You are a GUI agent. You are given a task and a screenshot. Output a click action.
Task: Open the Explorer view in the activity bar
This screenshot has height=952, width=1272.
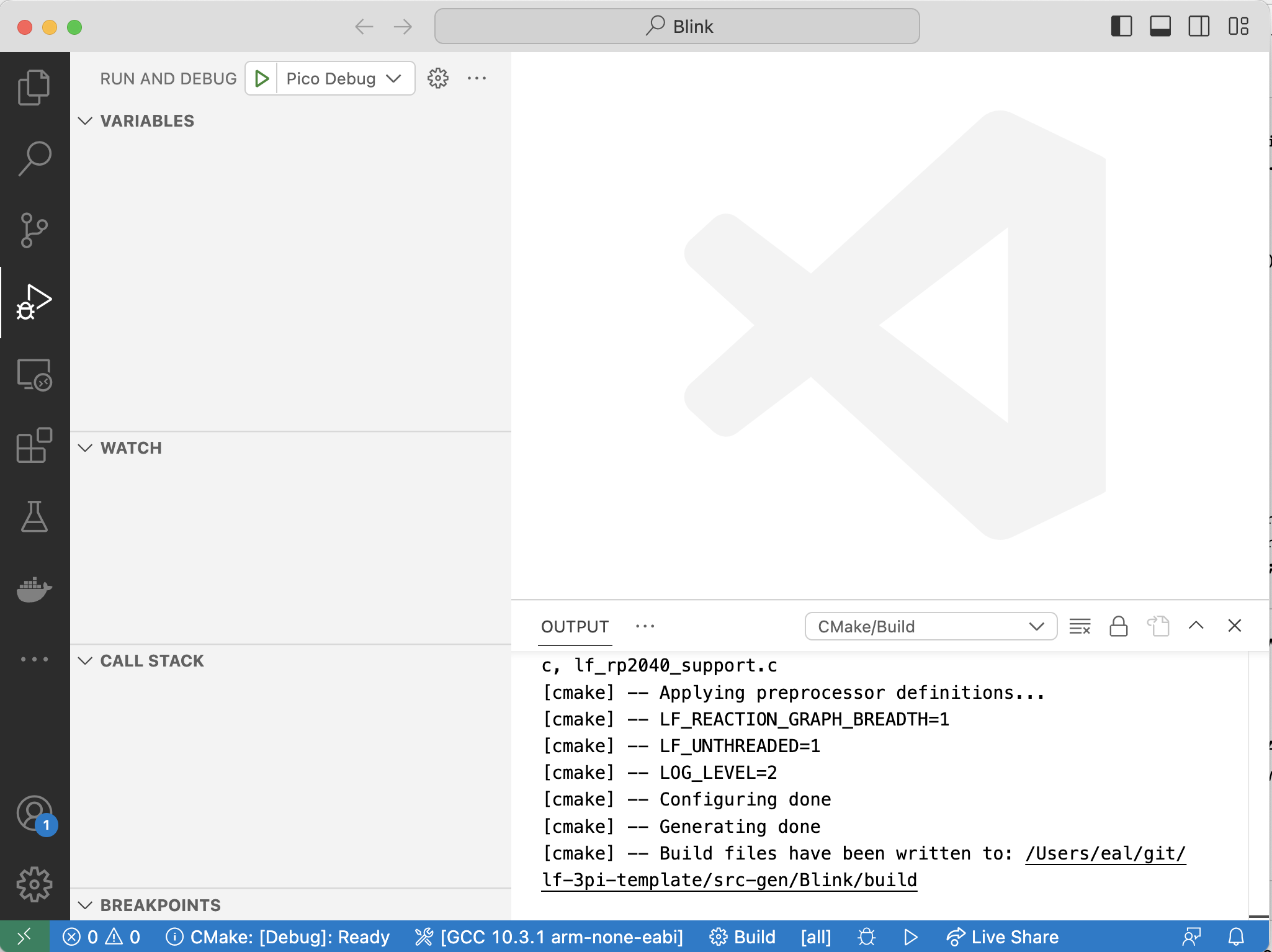(34, 87)
